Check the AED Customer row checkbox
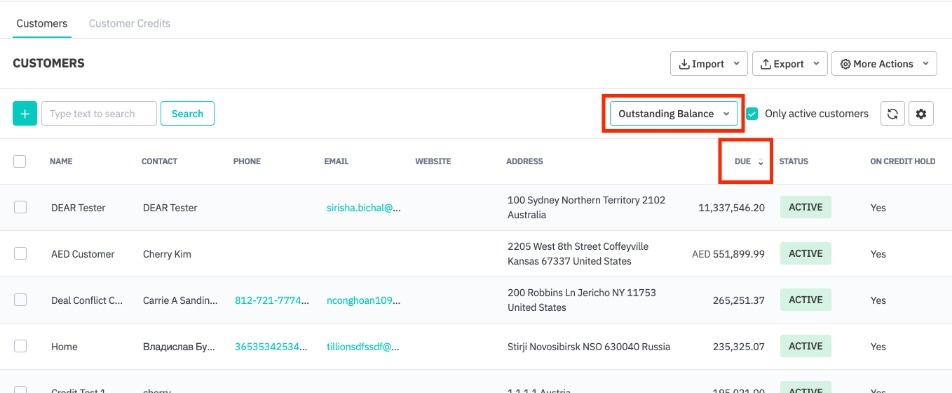Viewport: 952px width, 393px height. coord(21,254)
